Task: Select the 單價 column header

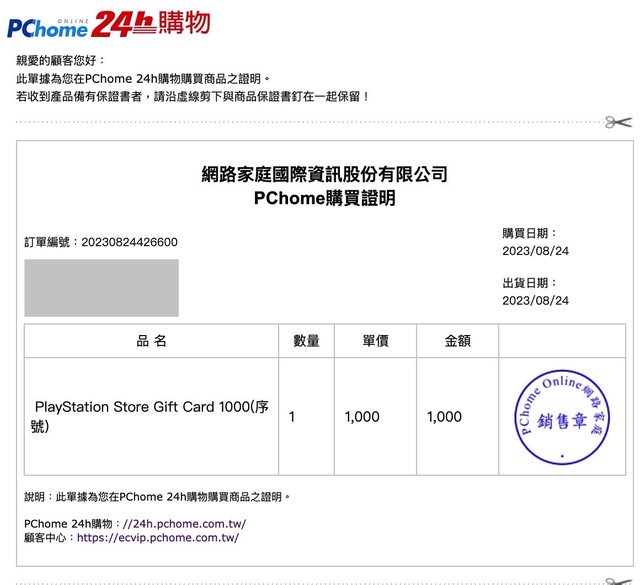Action: point(375,341)
